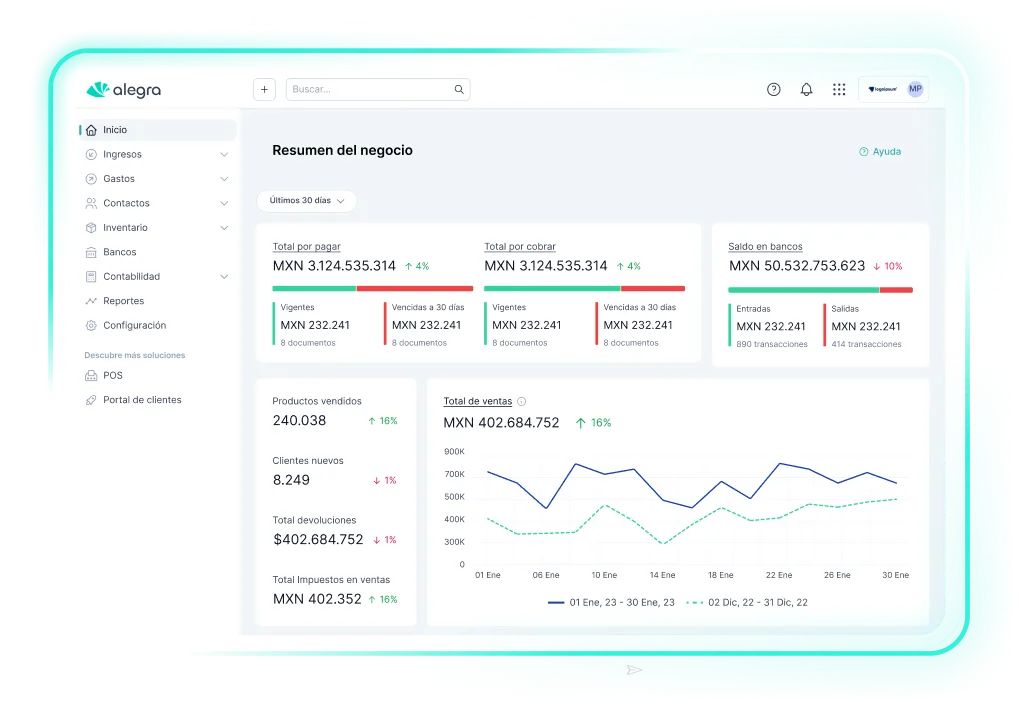
Task: Click the Total de ventas info icon
Action: point(521,402)
